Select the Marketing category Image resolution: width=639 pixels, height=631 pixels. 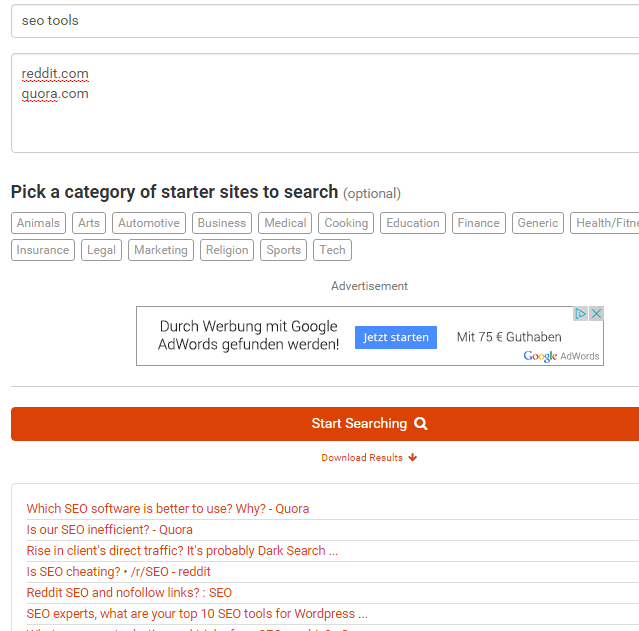(161, 250)
